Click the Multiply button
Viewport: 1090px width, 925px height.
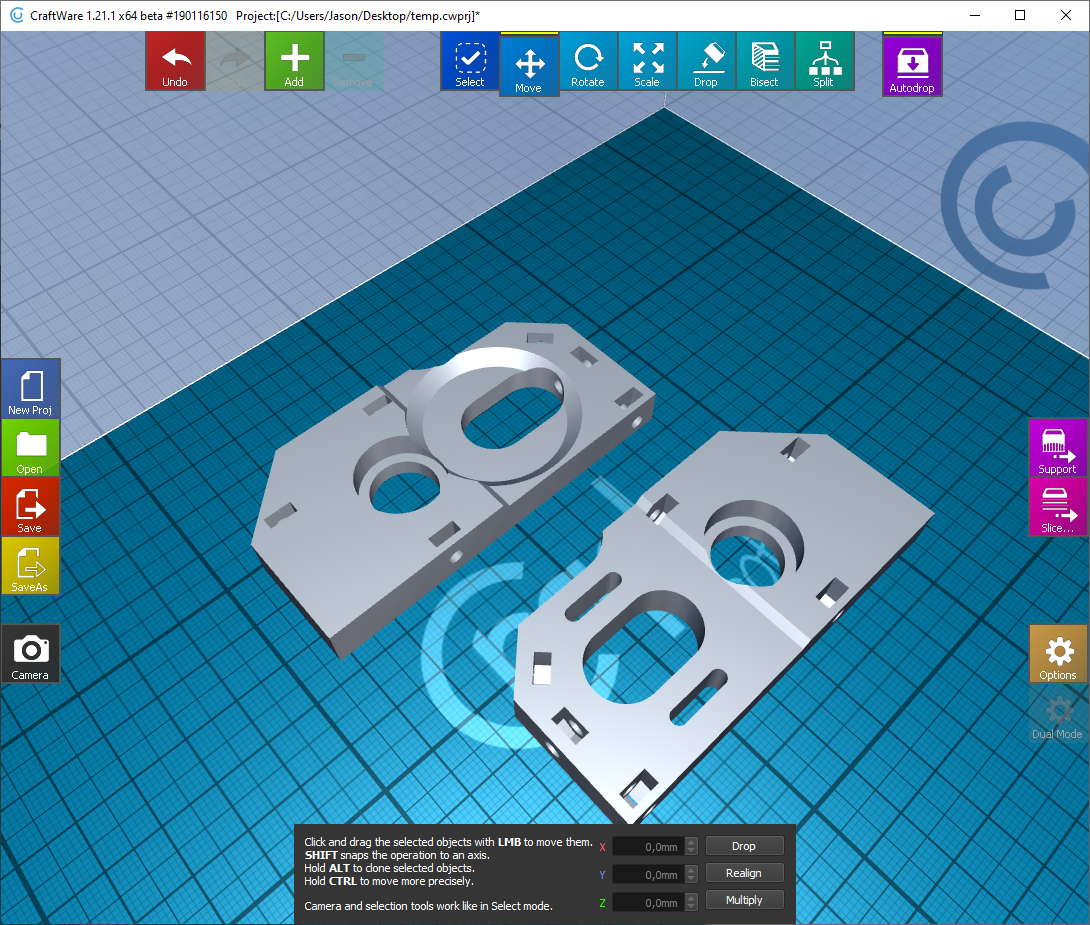(744, 899)
